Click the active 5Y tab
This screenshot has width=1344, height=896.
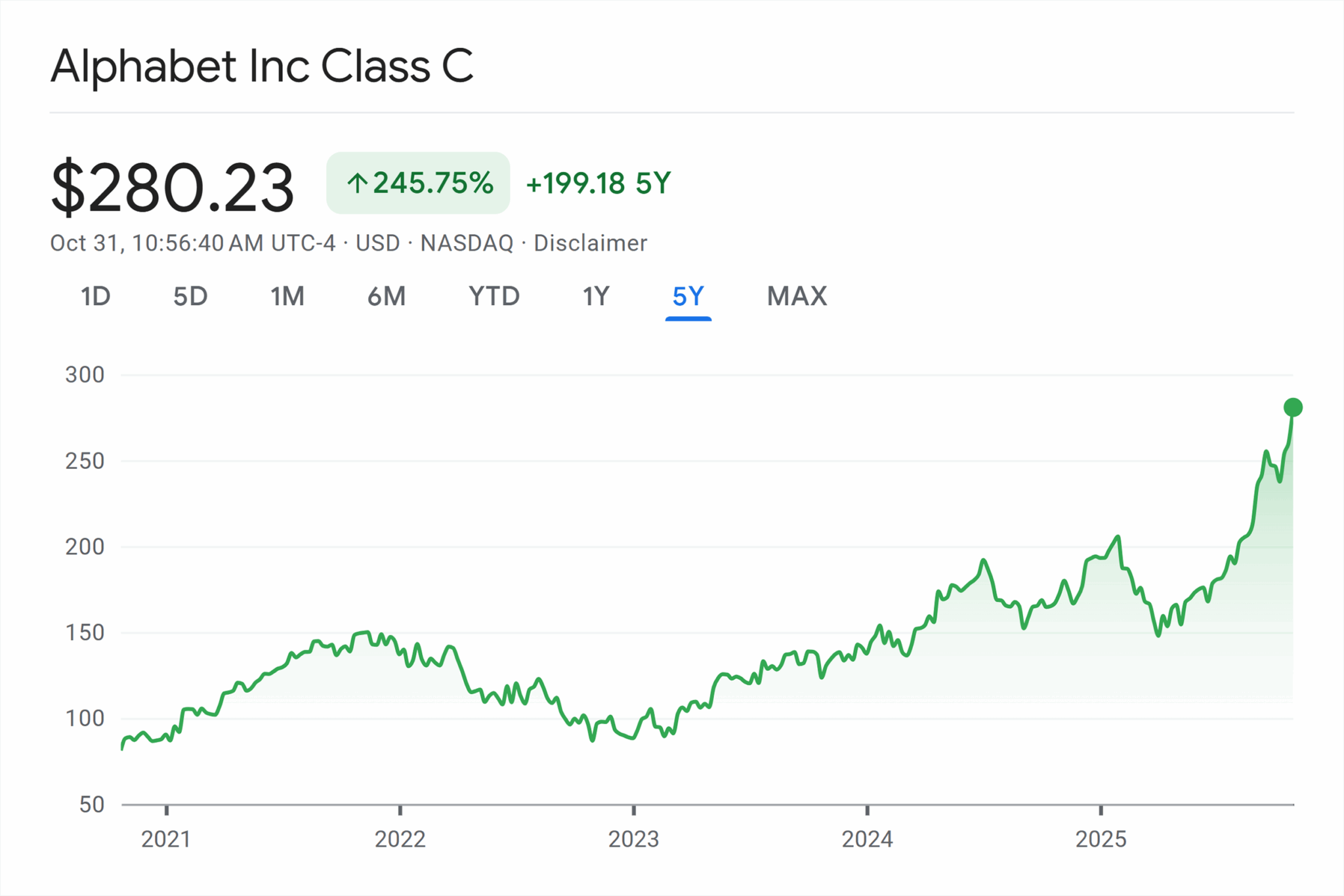coord(688,296)
